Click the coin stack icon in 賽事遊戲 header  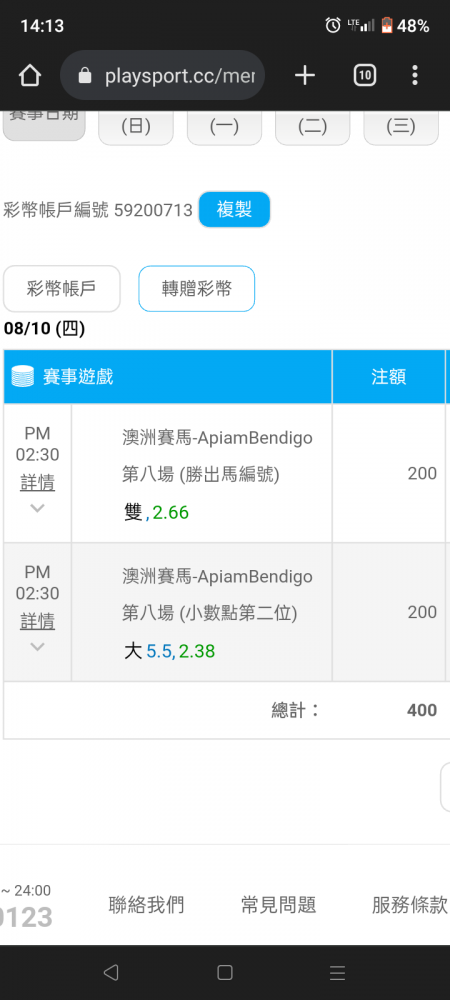pos(23,377)
